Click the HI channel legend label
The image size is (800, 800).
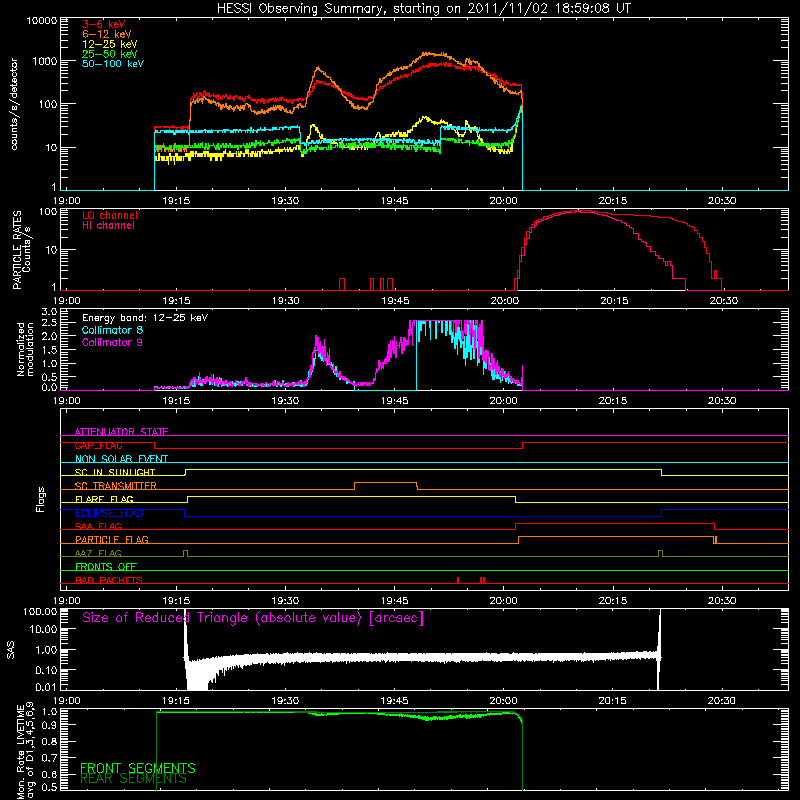pyautogui.click(x=108, y=226)
